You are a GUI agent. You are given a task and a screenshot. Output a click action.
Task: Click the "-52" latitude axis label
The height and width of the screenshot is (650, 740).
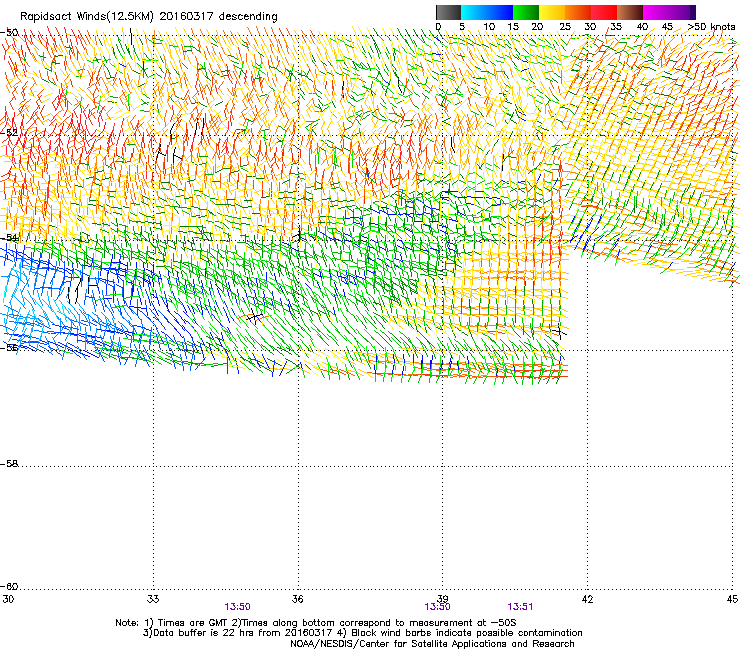coord(9,133)
